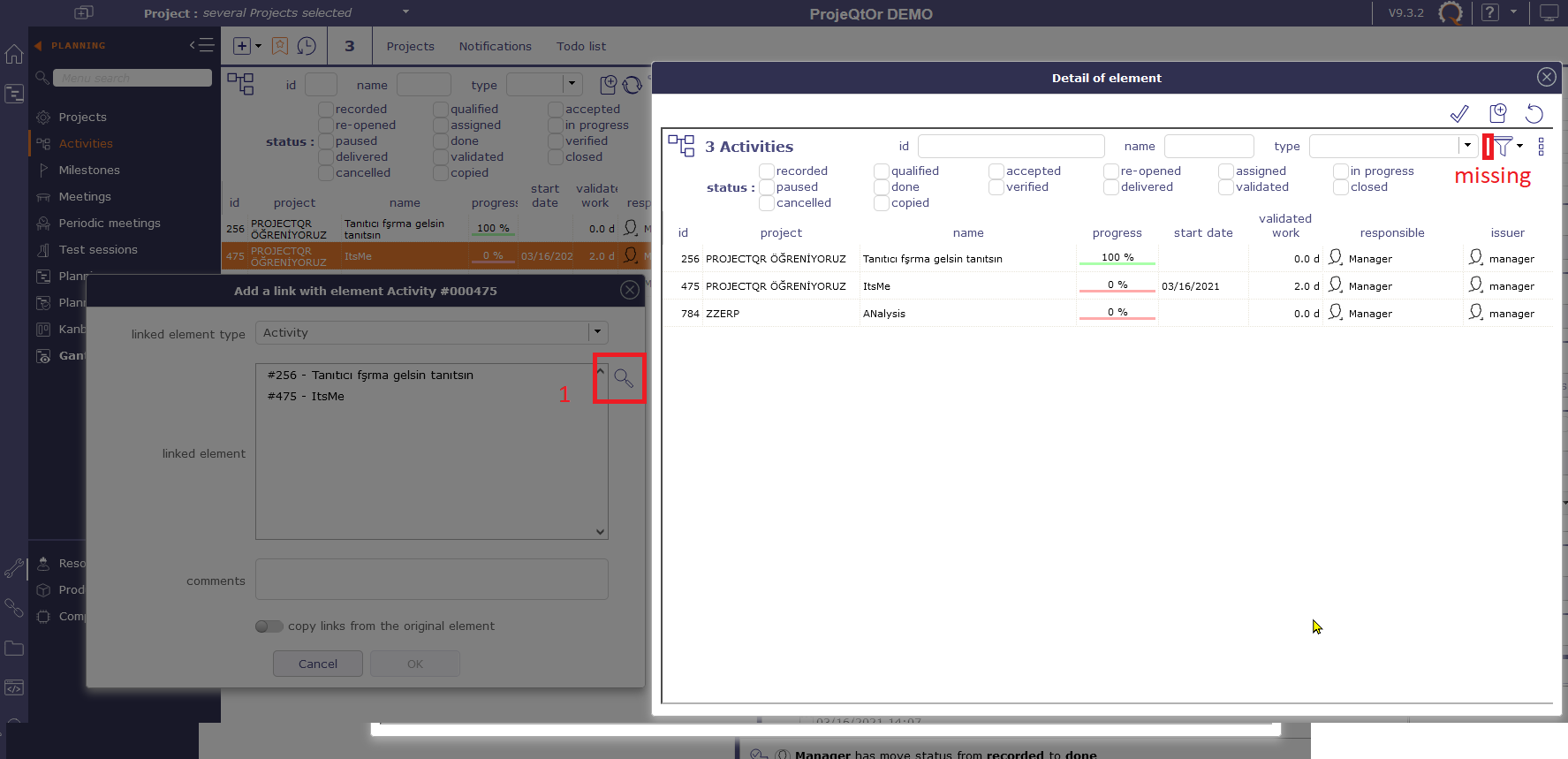Open the linked element type dropdown
The height and width of the screenshot is (759, 1568).
point(598,333)
